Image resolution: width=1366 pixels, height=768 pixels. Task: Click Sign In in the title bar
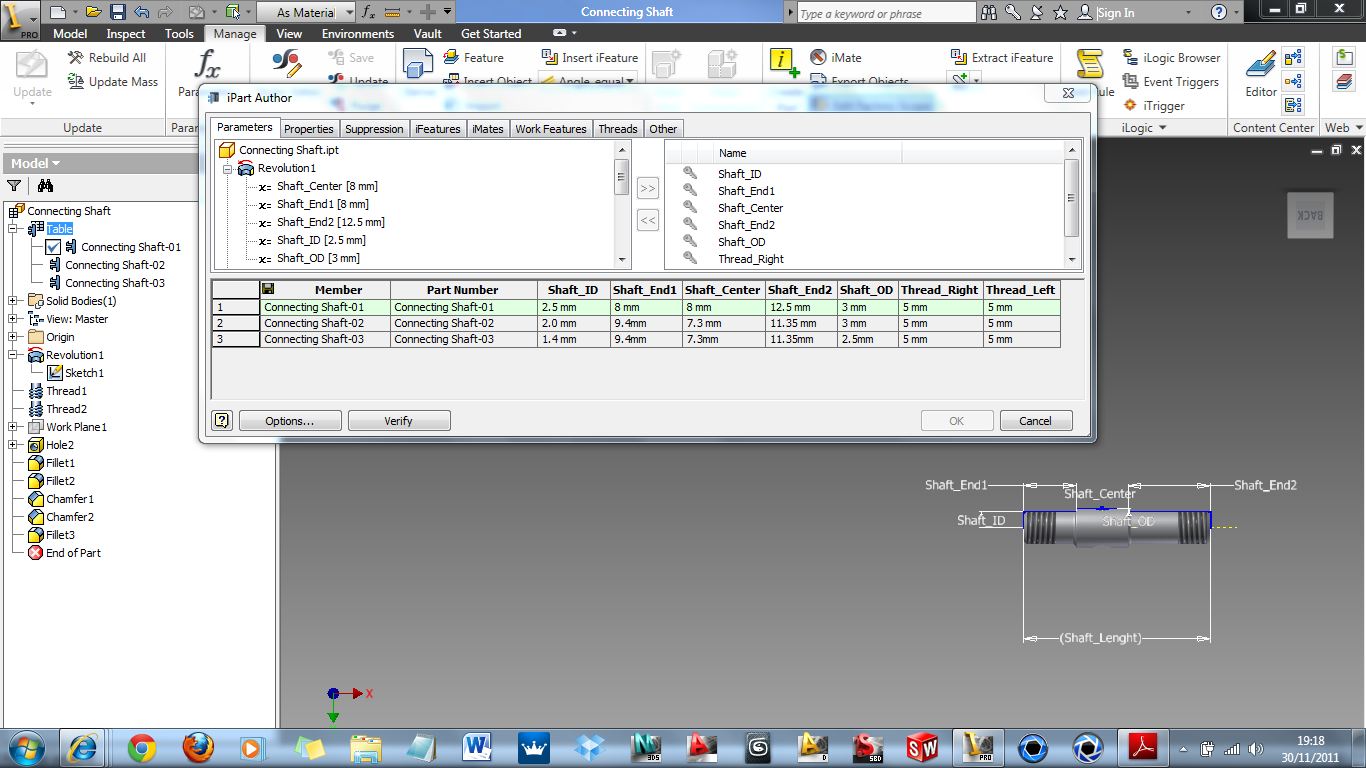(x=1115, y=13)
